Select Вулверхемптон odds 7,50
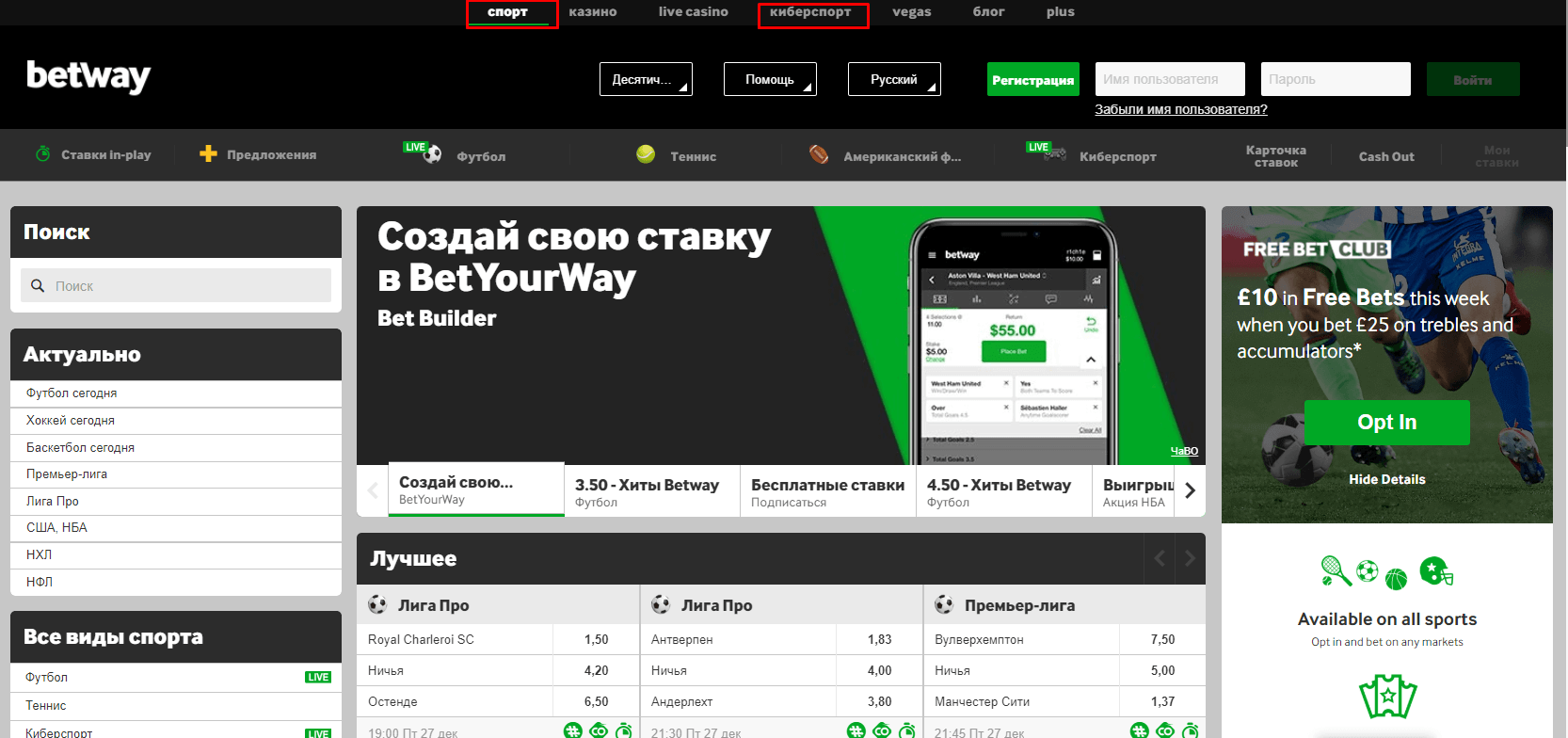The width and height of the screenshot is (1568, 738). (1162, 639)
